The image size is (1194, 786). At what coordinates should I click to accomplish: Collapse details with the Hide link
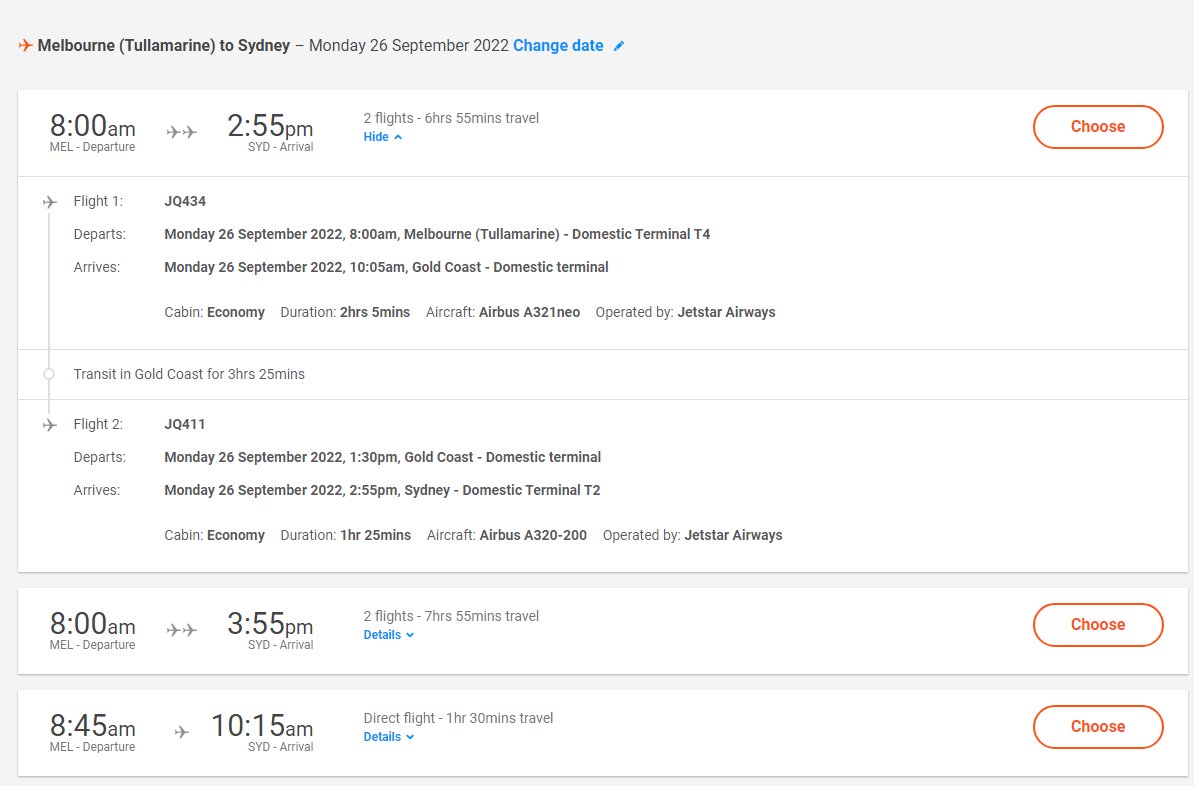coord(382,137)
